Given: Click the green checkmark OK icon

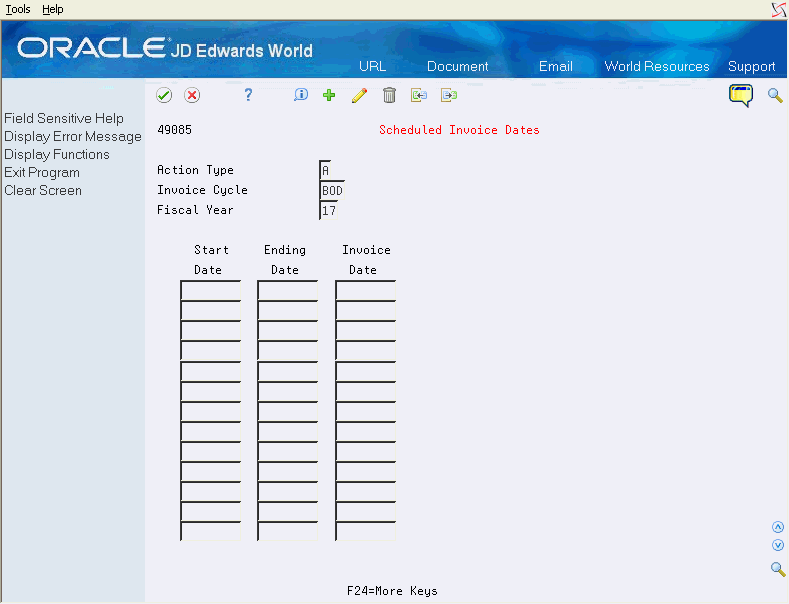Looking at the screenshot, I should click(x=164, y=95).
